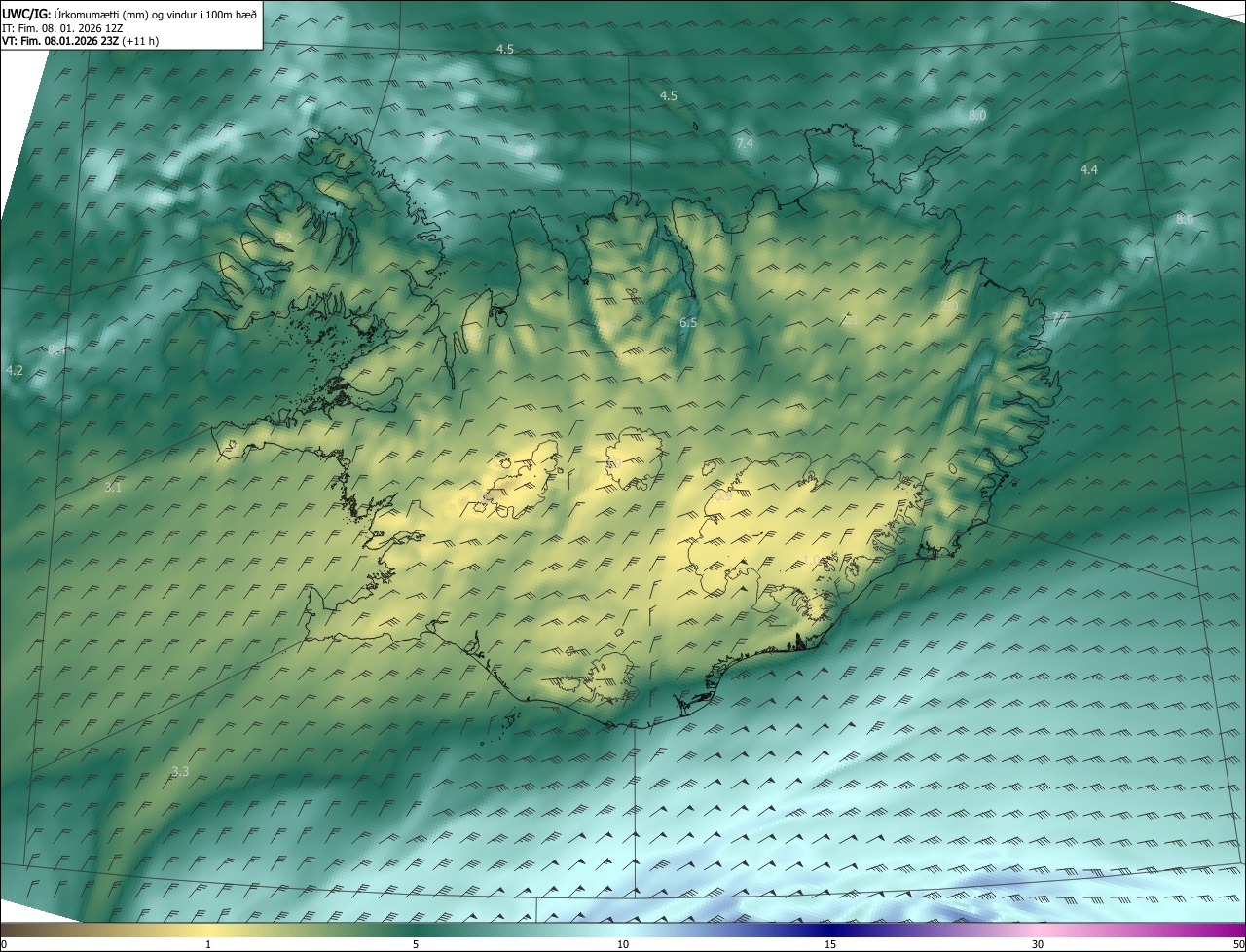This screenshot has width=1246, height=952.
Task: Click the 8.4 precipitation value on the map
Action: click(x=56, y=349)
